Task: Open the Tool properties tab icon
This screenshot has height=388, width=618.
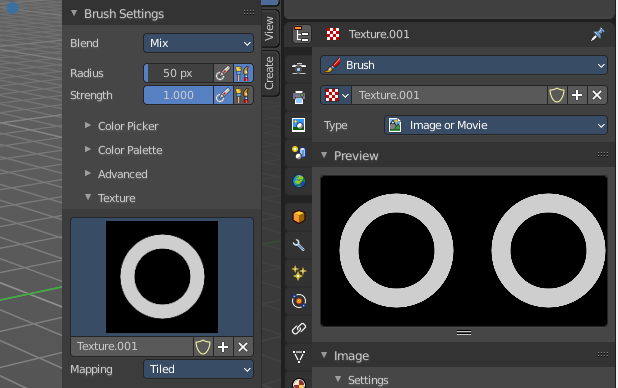Action: (302, 35)
